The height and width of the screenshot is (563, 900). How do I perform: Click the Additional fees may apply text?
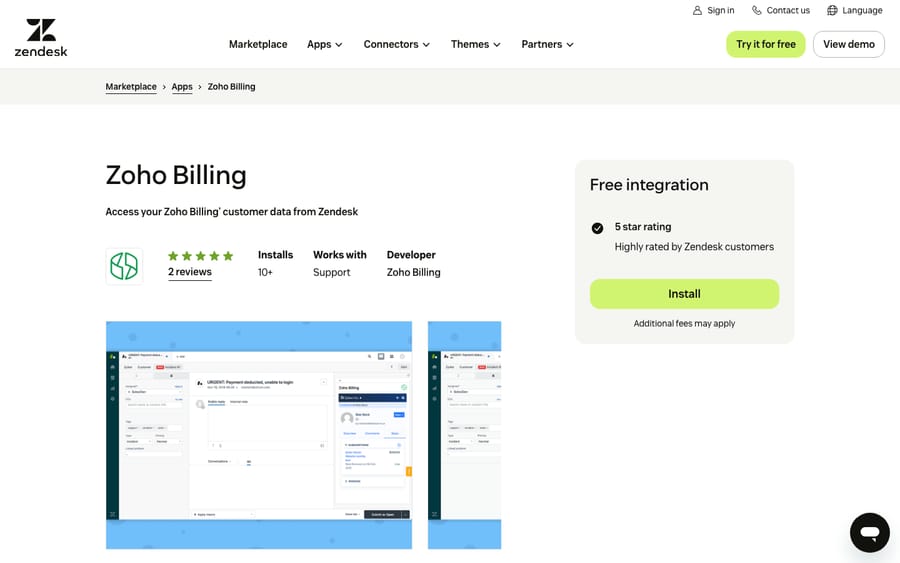pos(684,324)
